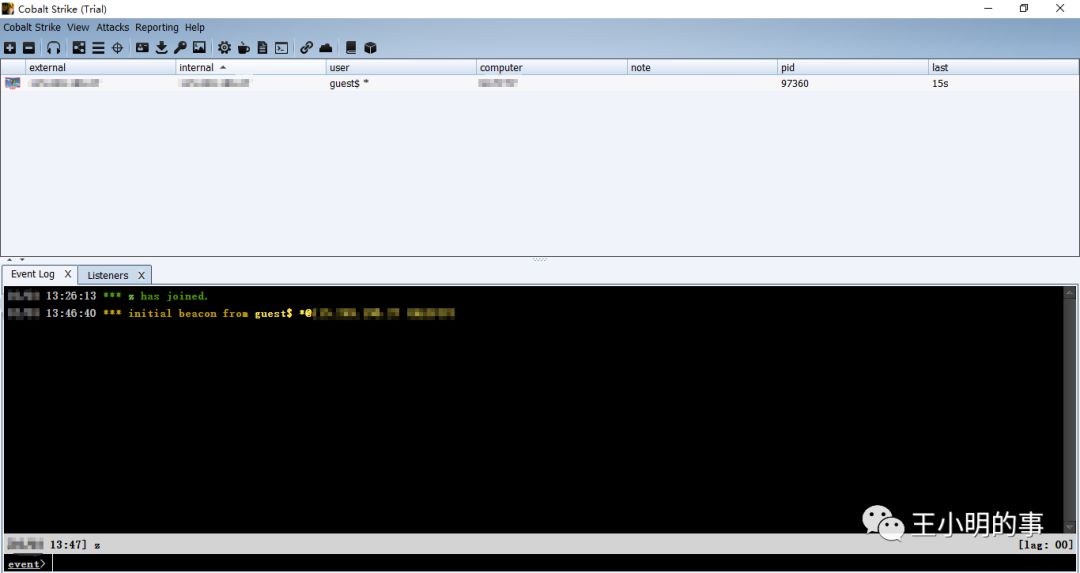This screenshot has width=1080, height=573.
Task: Restore down the Cobalt Strike window
Action: tap(1024, 9)
